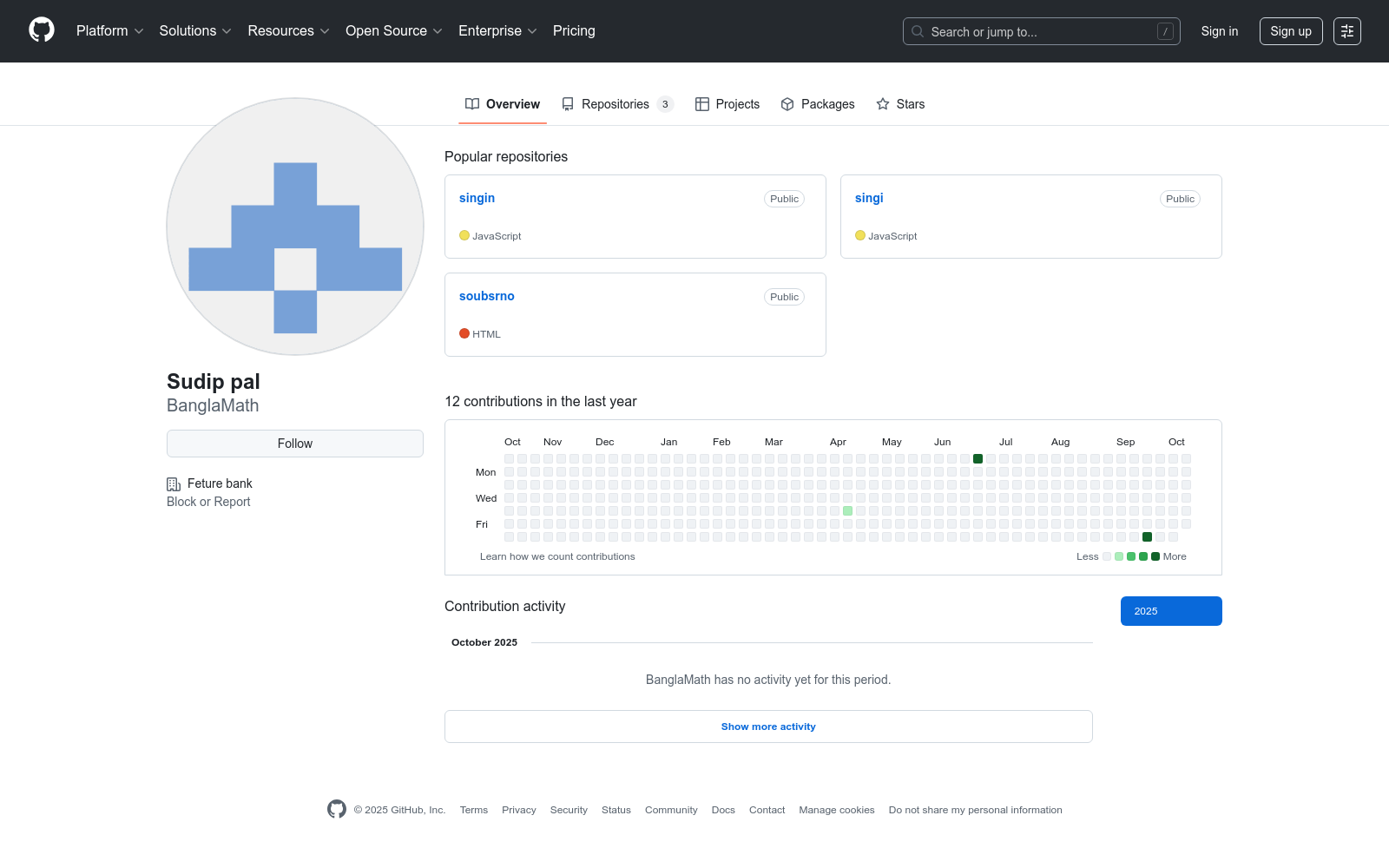Screen dimensions: 1389x868
Task: Open the soubsrno repository
Action: (487, 296)
